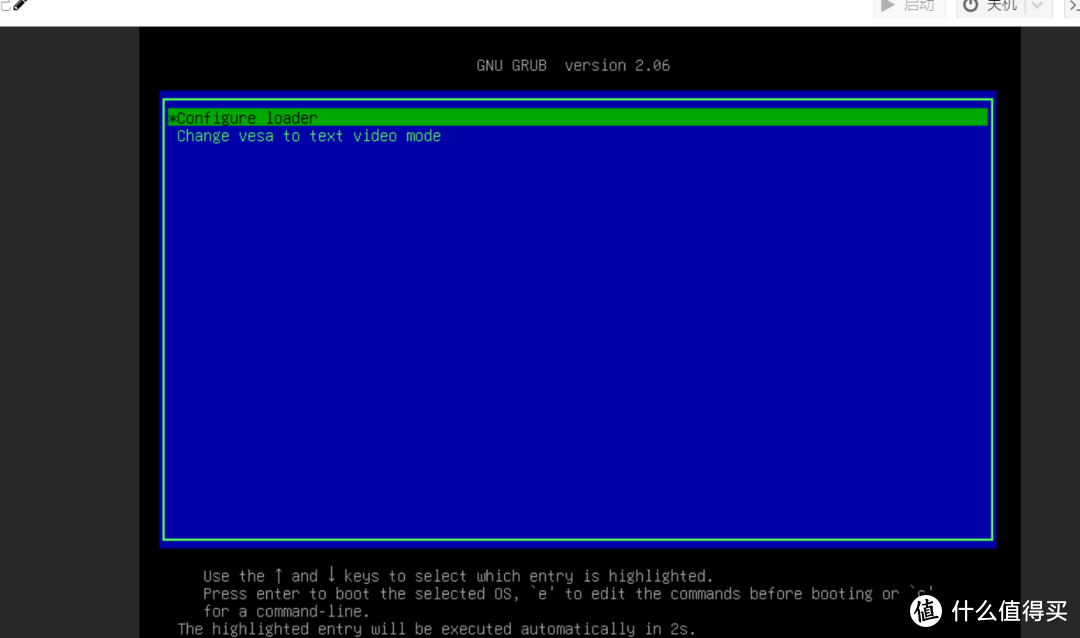The image size is (1080, 638).
Task: Click the 关机 shutdown button
Action: pos(990,6)
